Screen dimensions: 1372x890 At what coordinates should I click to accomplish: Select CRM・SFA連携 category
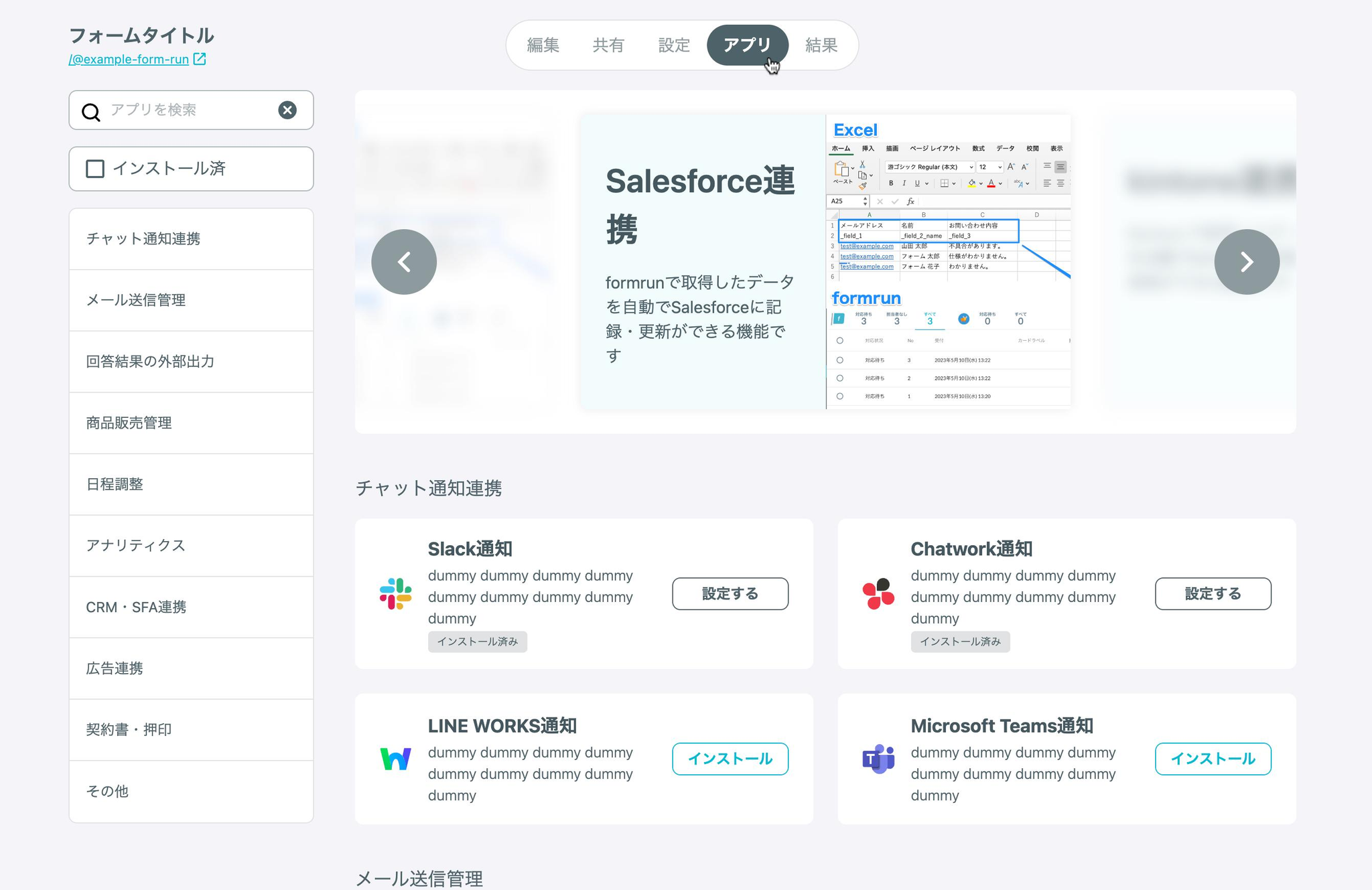(x=191, y=607)
